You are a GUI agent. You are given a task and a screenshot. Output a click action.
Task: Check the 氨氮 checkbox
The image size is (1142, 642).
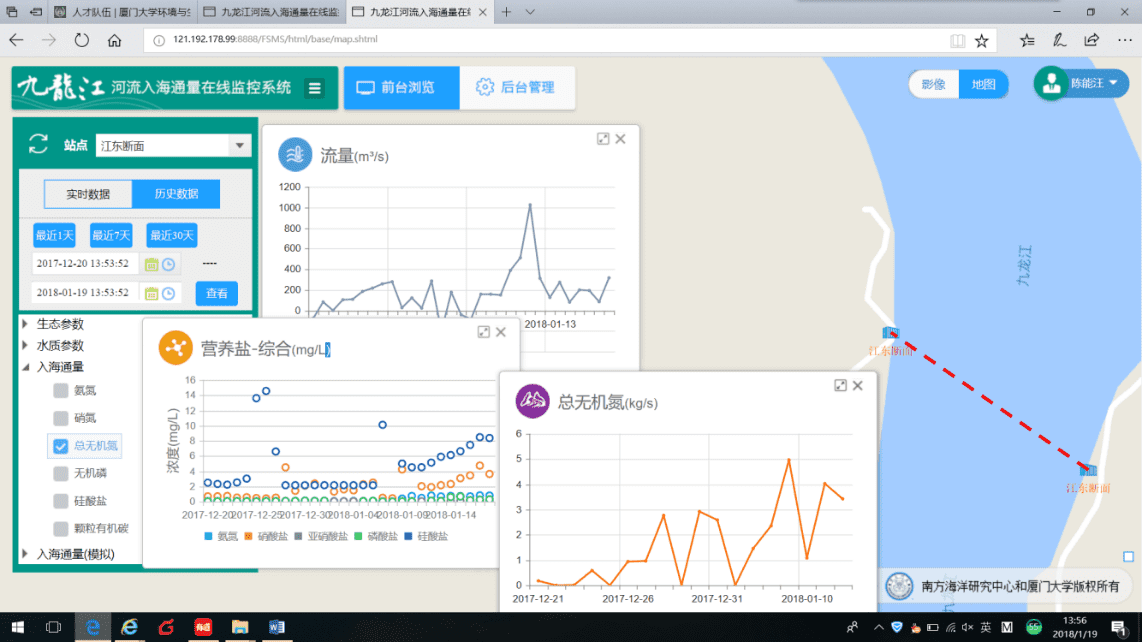point(61,391)
